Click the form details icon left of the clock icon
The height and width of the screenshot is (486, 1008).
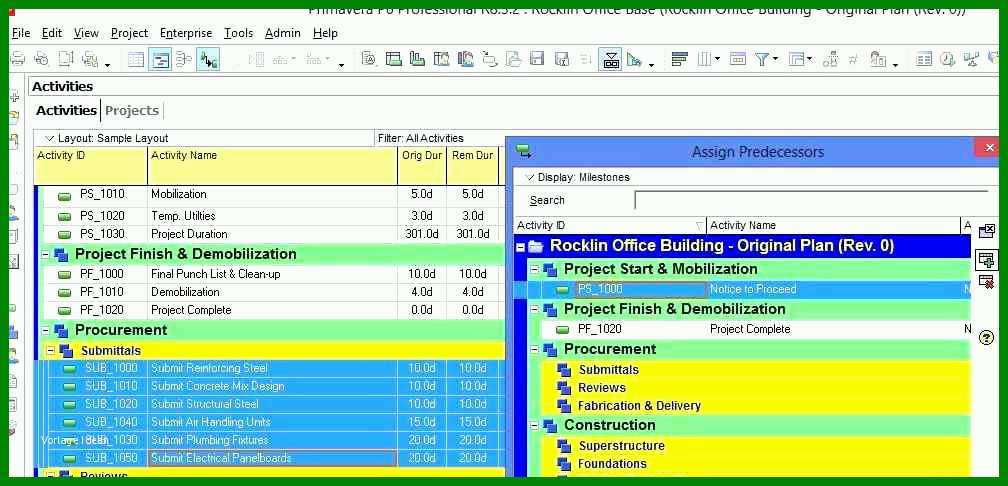coord(924,60)
